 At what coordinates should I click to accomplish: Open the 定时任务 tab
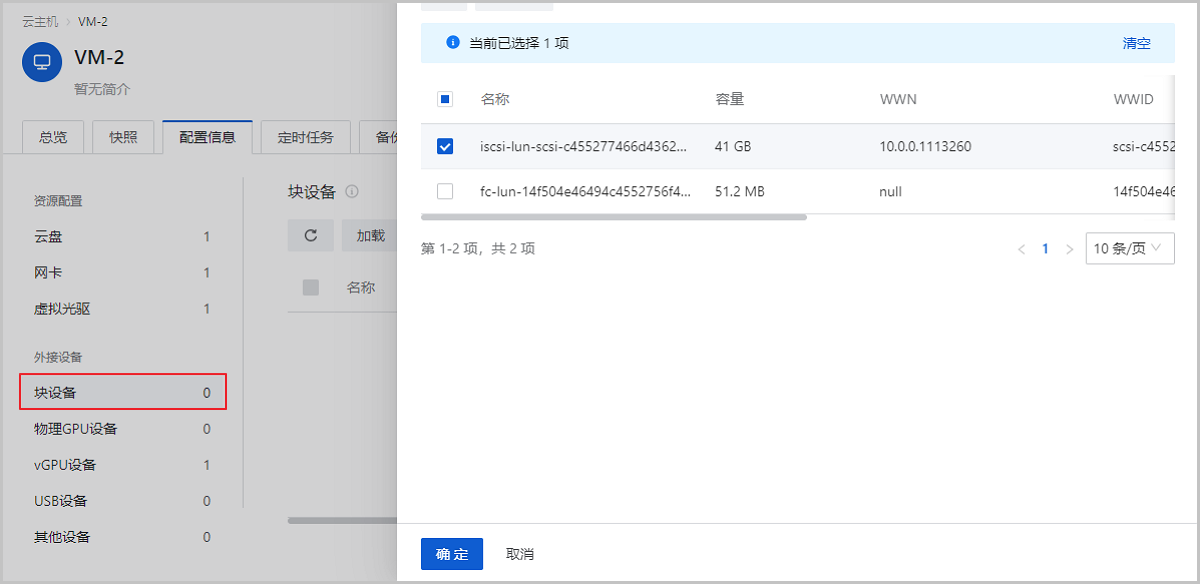coord(305,138)
